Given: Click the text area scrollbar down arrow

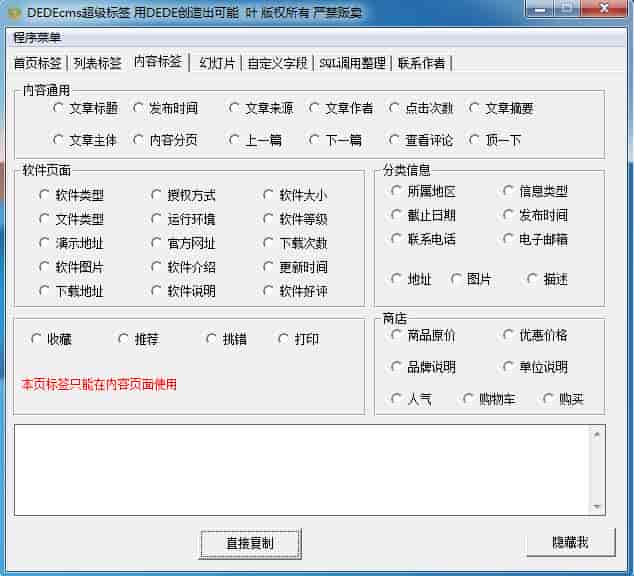Looking at the screenshot, I should coord(597,507).
